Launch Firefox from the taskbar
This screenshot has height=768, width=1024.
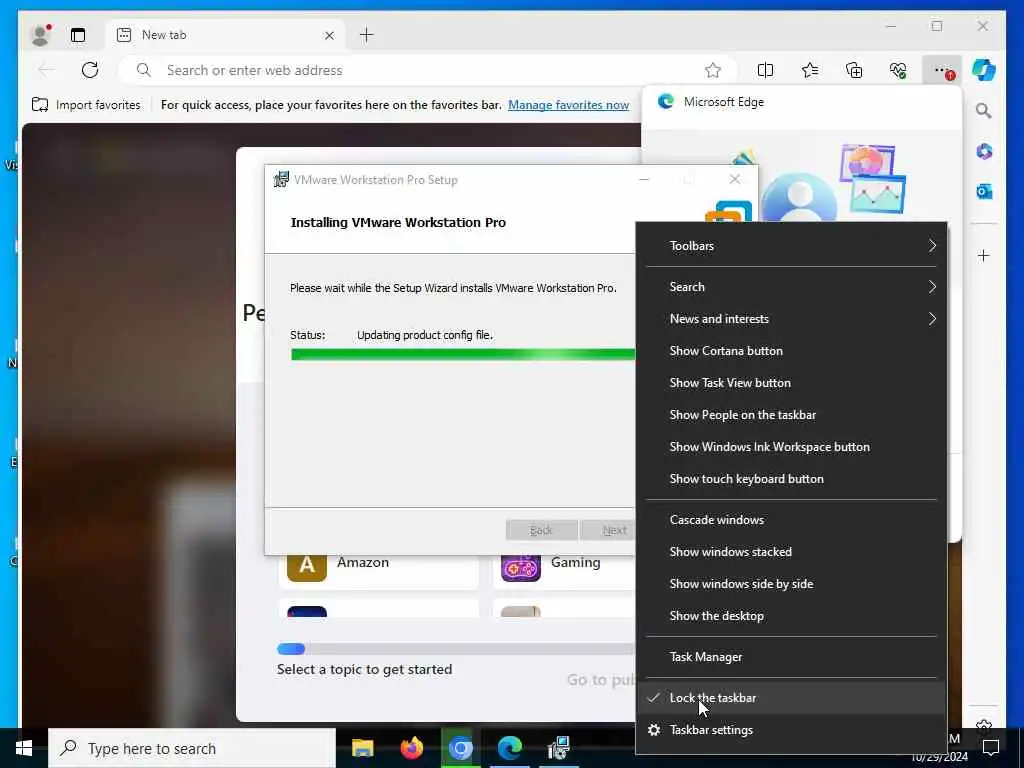411,748
